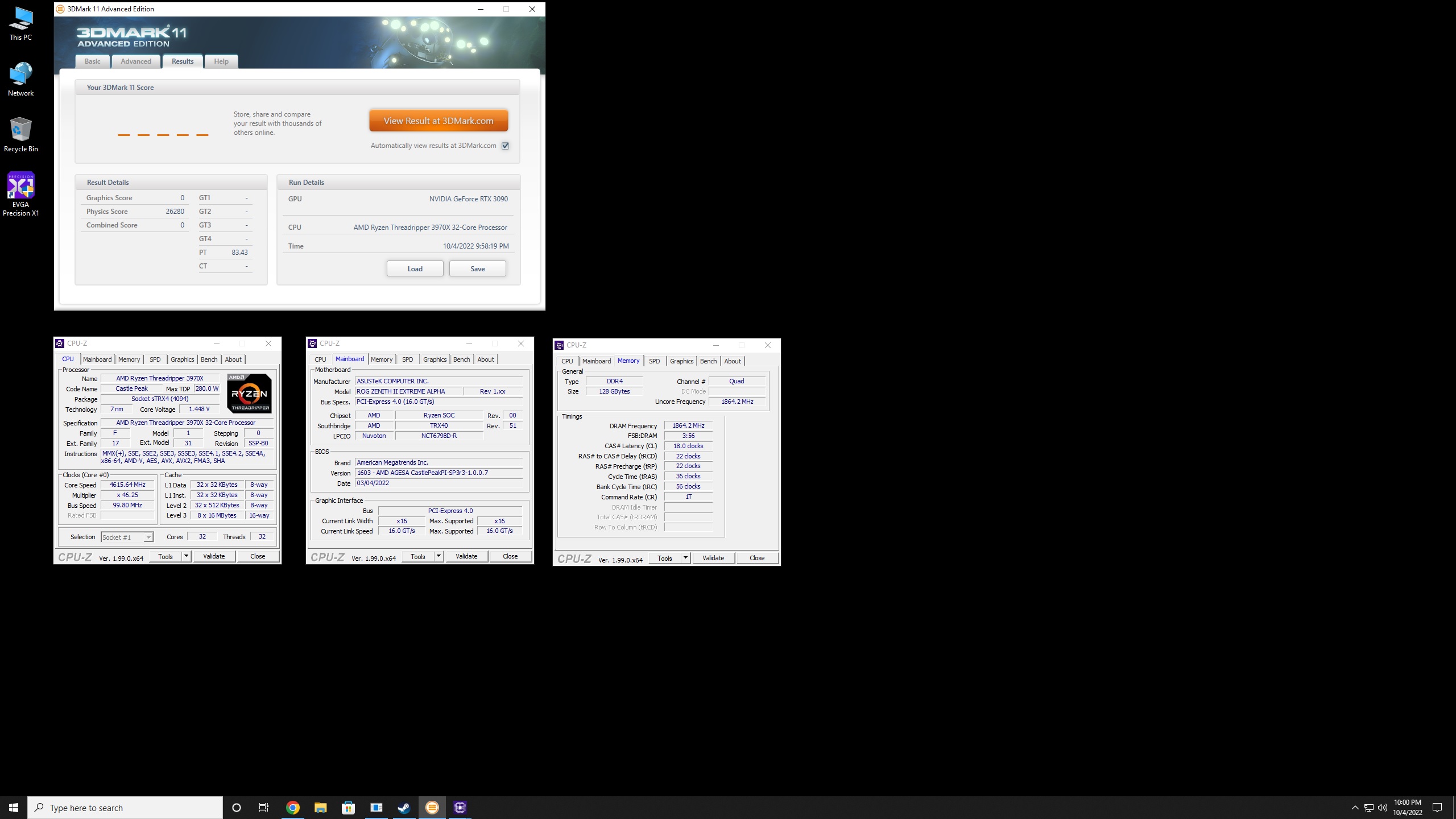Open Bench tab in first CPU-Z window
Image resolution: width=1456 pixels, height=819 pixels.
coord(209,359)
